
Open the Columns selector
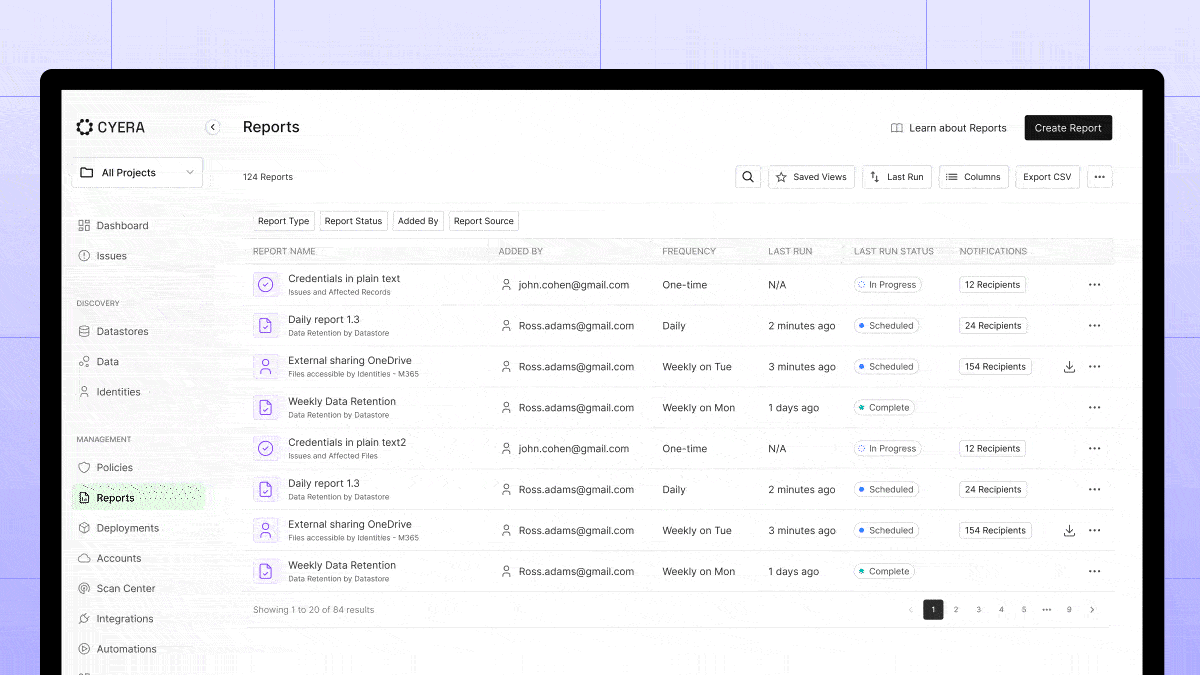(973, 176)
